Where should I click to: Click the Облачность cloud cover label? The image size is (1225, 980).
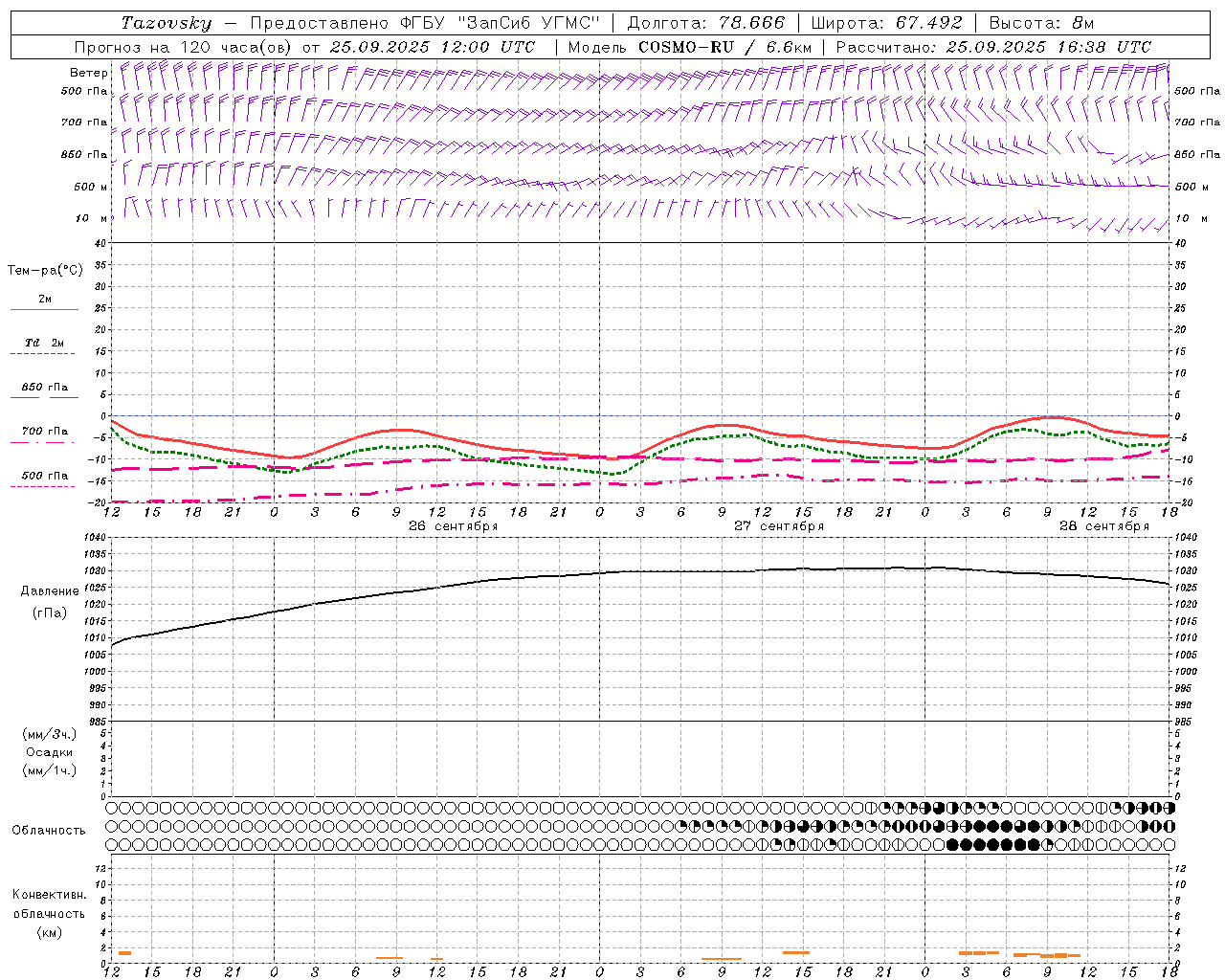pos(49,830)
